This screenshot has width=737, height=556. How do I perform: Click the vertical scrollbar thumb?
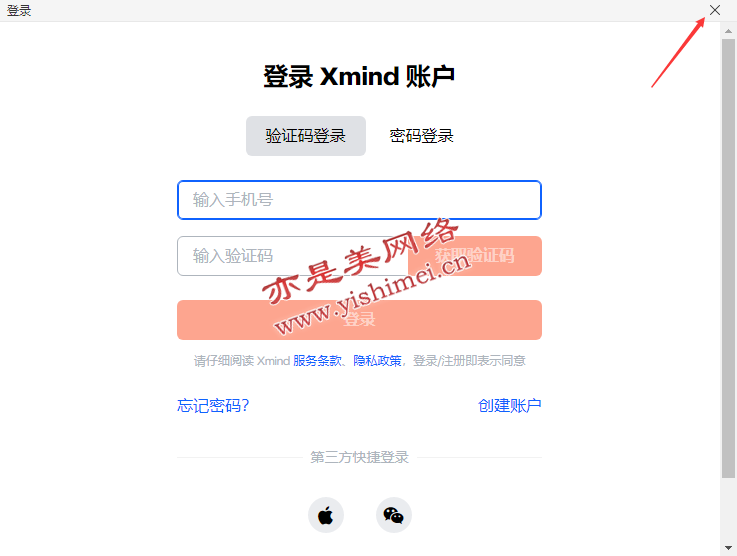tap(728, 258)
